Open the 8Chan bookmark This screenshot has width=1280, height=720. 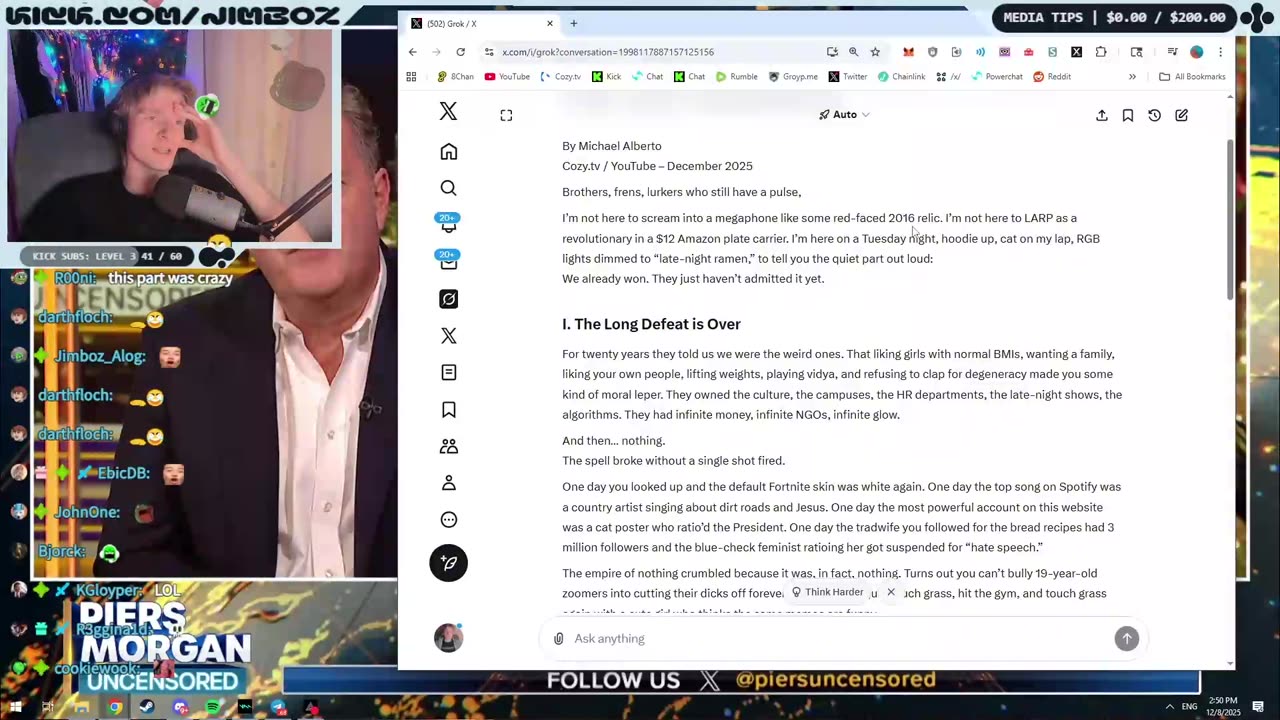pos(456,77)
